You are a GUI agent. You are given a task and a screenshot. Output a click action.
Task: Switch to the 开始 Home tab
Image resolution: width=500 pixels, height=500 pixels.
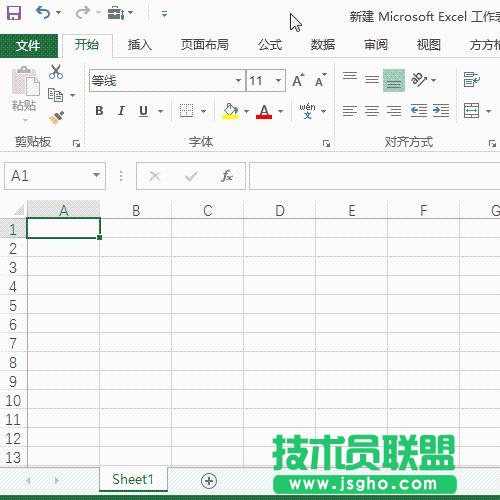87,45
